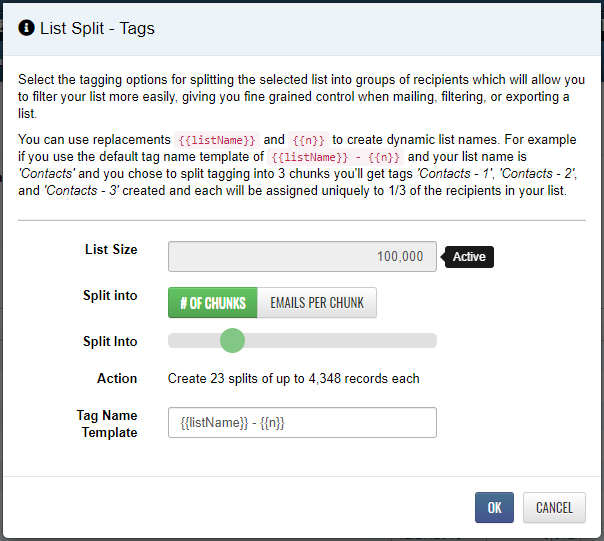Image resolution: width=604 pixels, height=541 pixels.
Task: Click the green slider handle
Action: (x=232, y=341)
